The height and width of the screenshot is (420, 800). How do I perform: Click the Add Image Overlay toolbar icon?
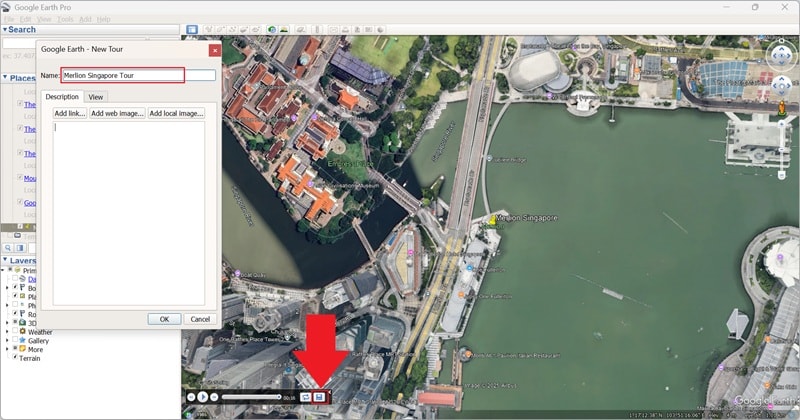[x=243, y=30]
